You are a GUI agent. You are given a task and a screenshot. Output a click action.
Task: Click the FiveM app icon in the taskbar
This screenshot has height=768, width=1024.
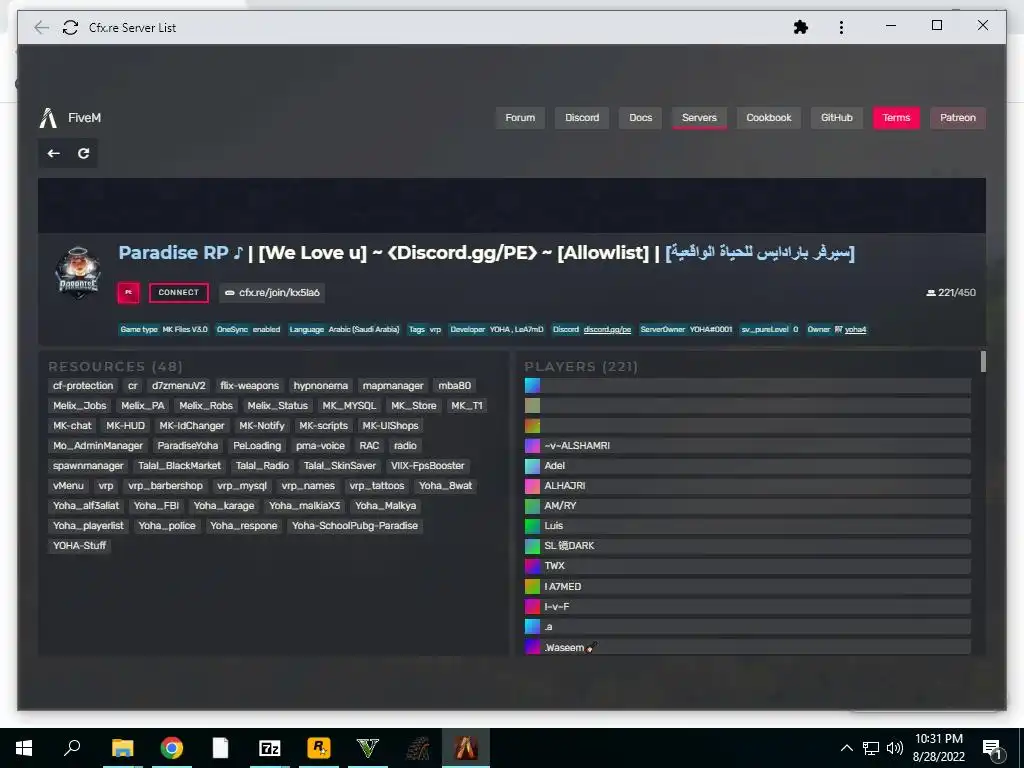click(x=466, y=748)
